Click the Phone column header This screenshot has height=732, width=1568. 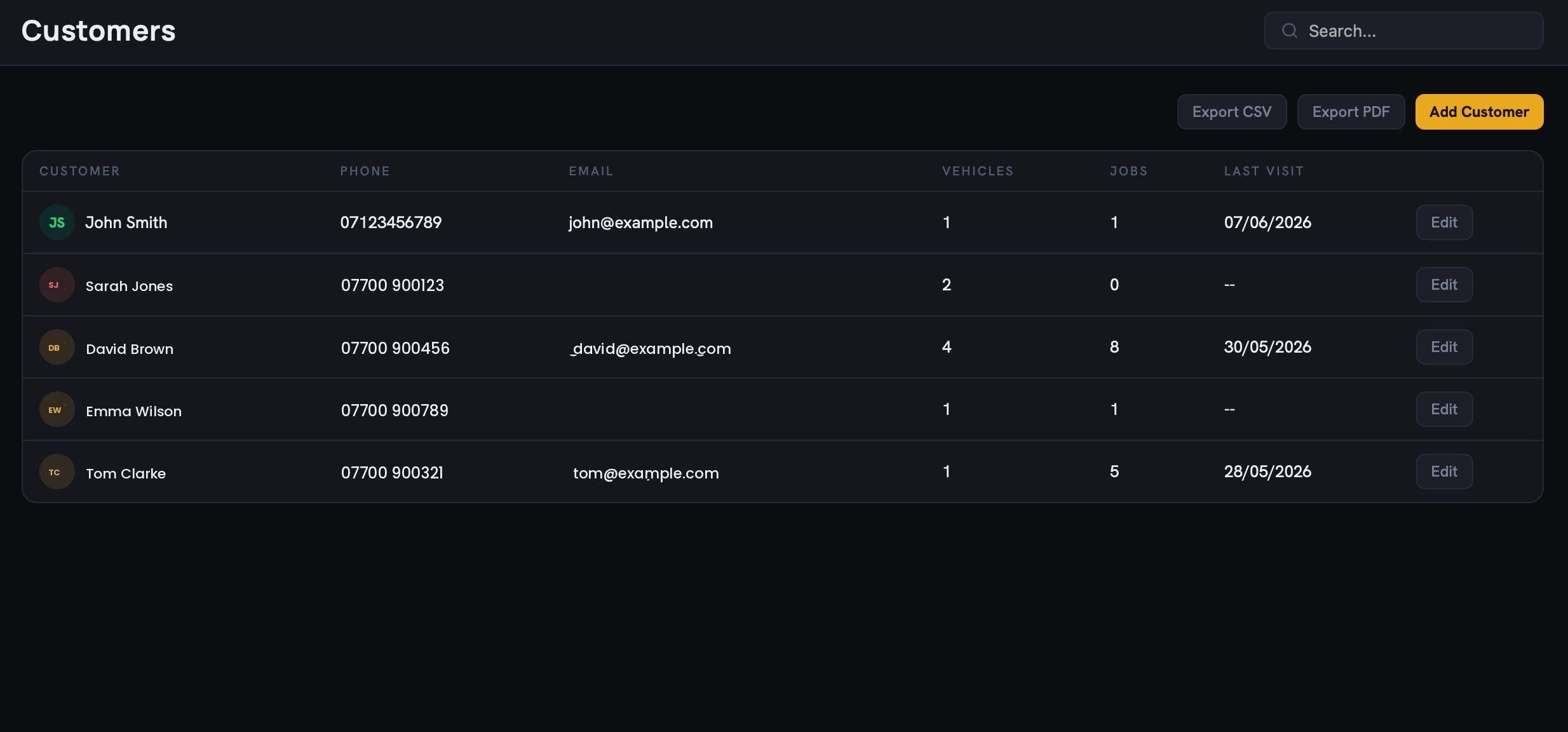[365, 171]
